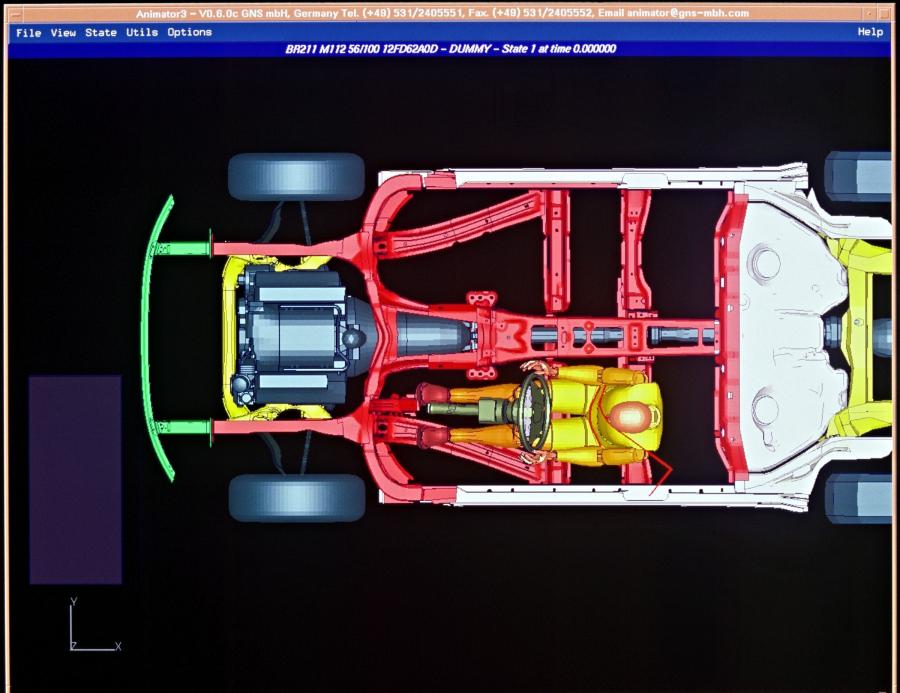Pick the purple offset barrier block
The width and height of the screenshot is (900, 693).
[x=75, y=480]
